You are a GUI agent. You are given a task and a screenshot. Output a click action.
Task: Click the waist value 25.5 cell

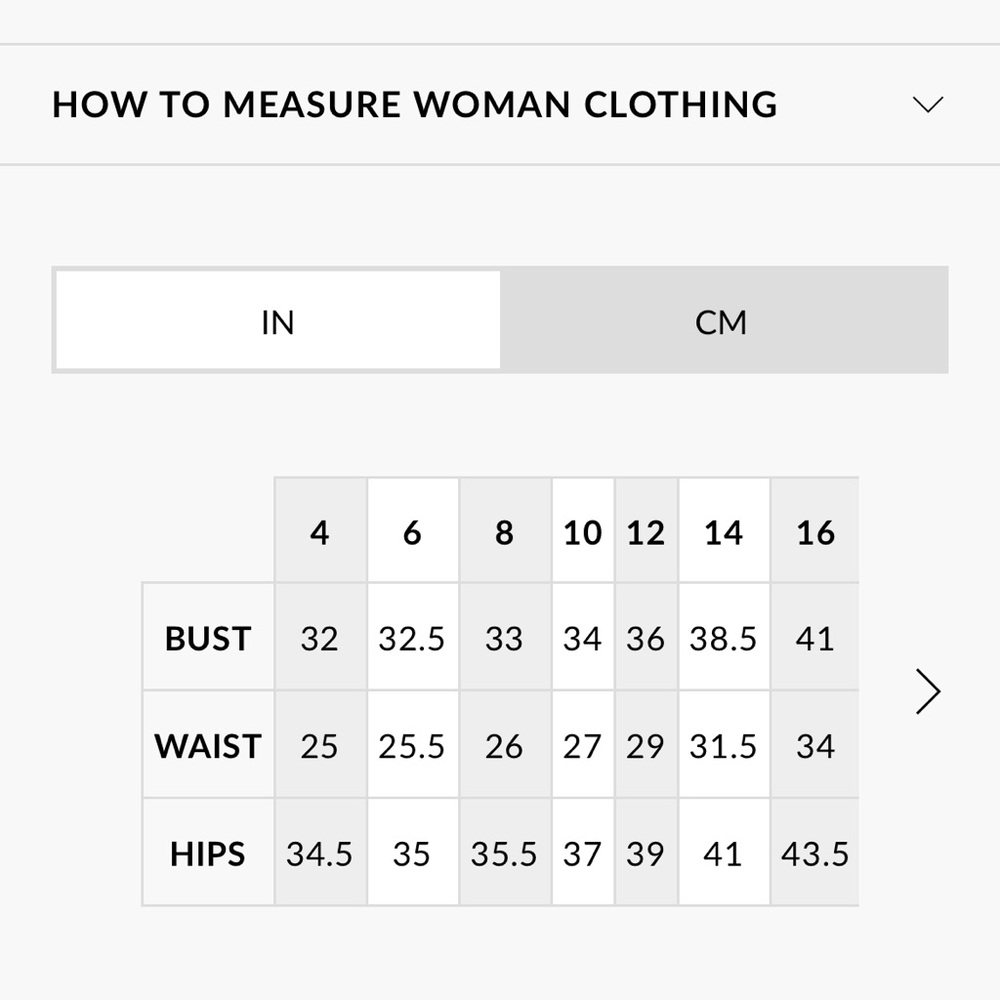click(412, 746)
